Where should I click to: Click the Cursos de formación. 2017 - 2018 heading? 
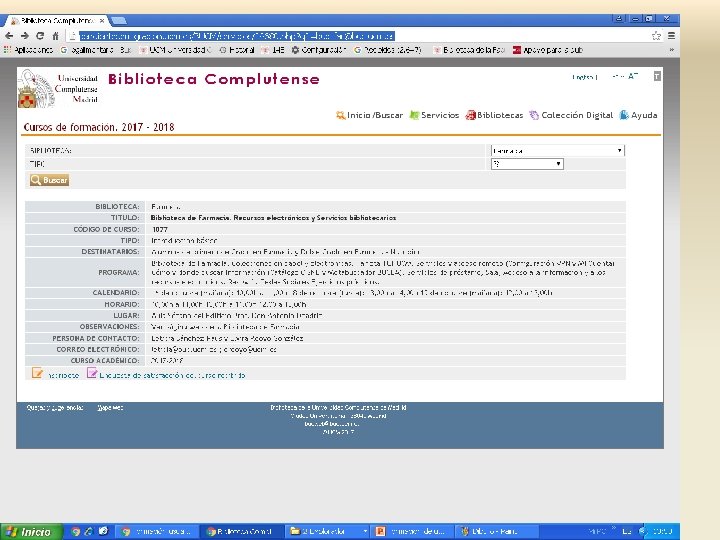(x=99, y=127)
